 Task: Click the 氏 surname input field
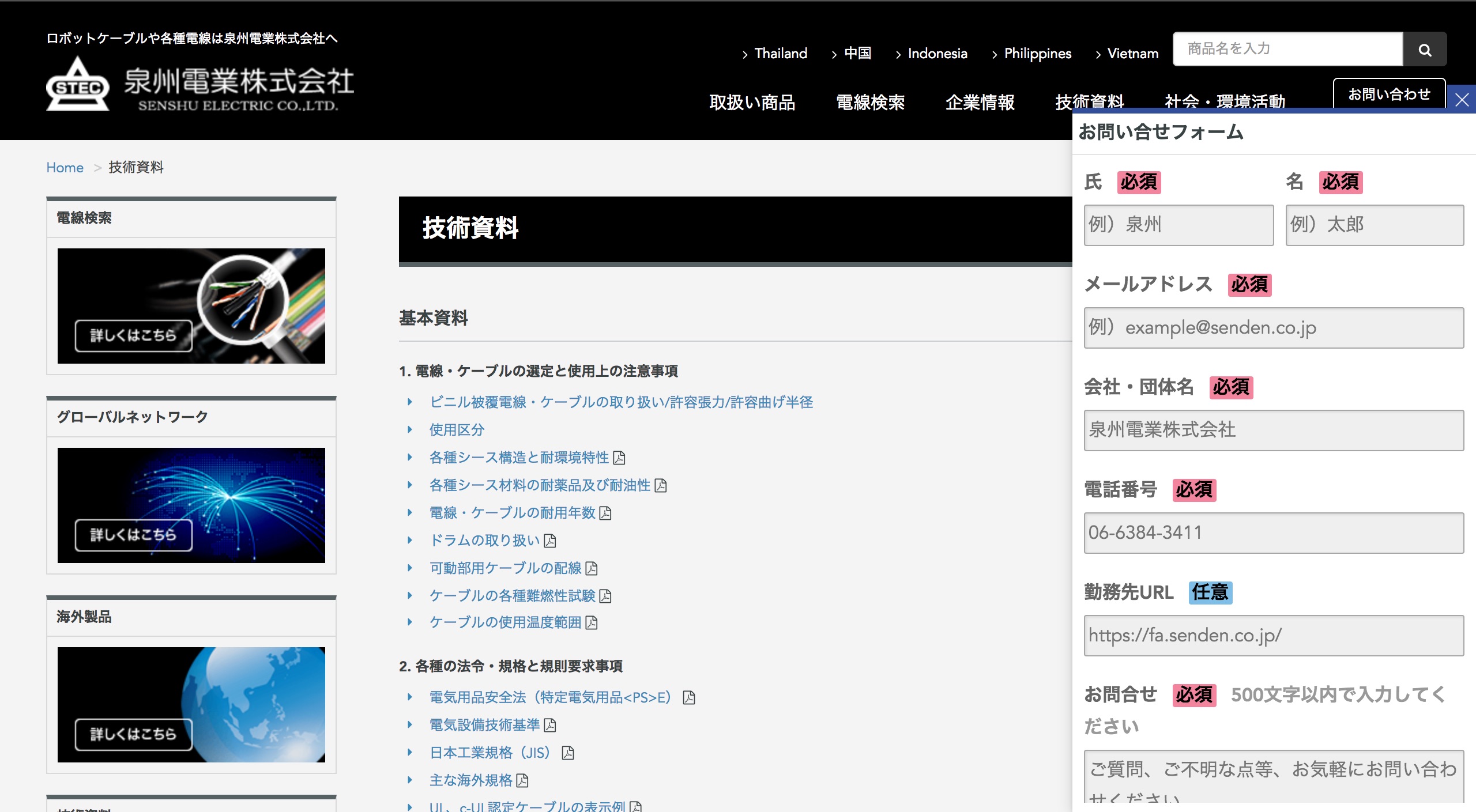[x=1178, y=225]
